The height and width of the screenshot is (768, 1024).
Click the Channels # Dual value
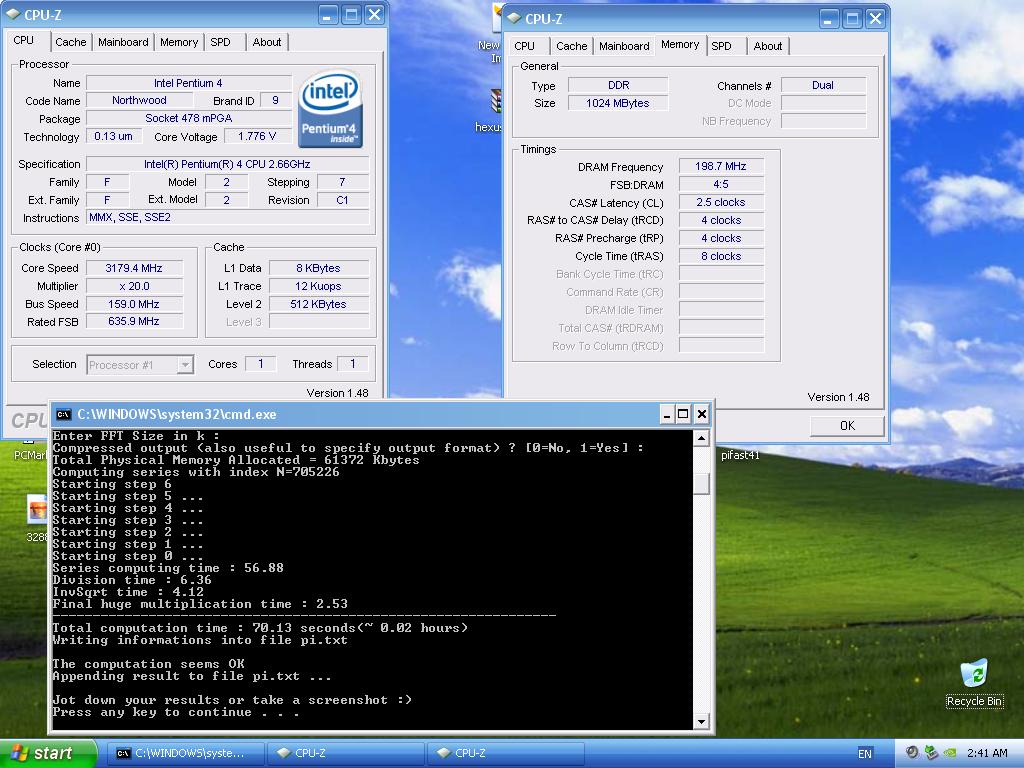(x=822, y=85)
